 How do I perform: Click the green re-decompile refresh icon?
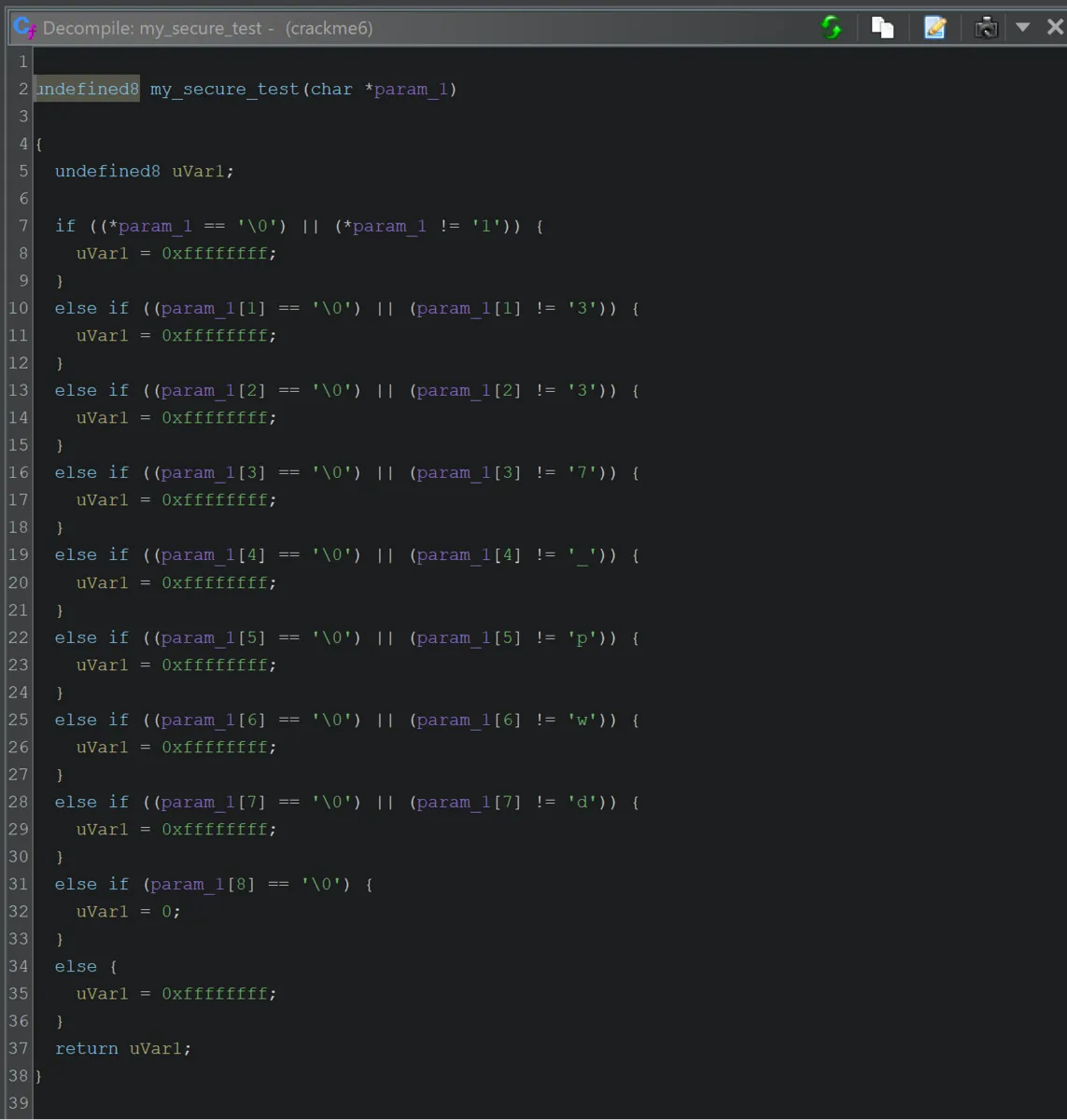coord(830,27)
